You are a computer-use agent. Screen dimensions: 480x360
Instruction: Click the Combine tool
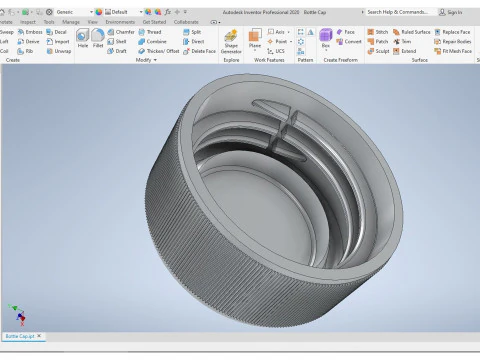click(x=152, y=42)
